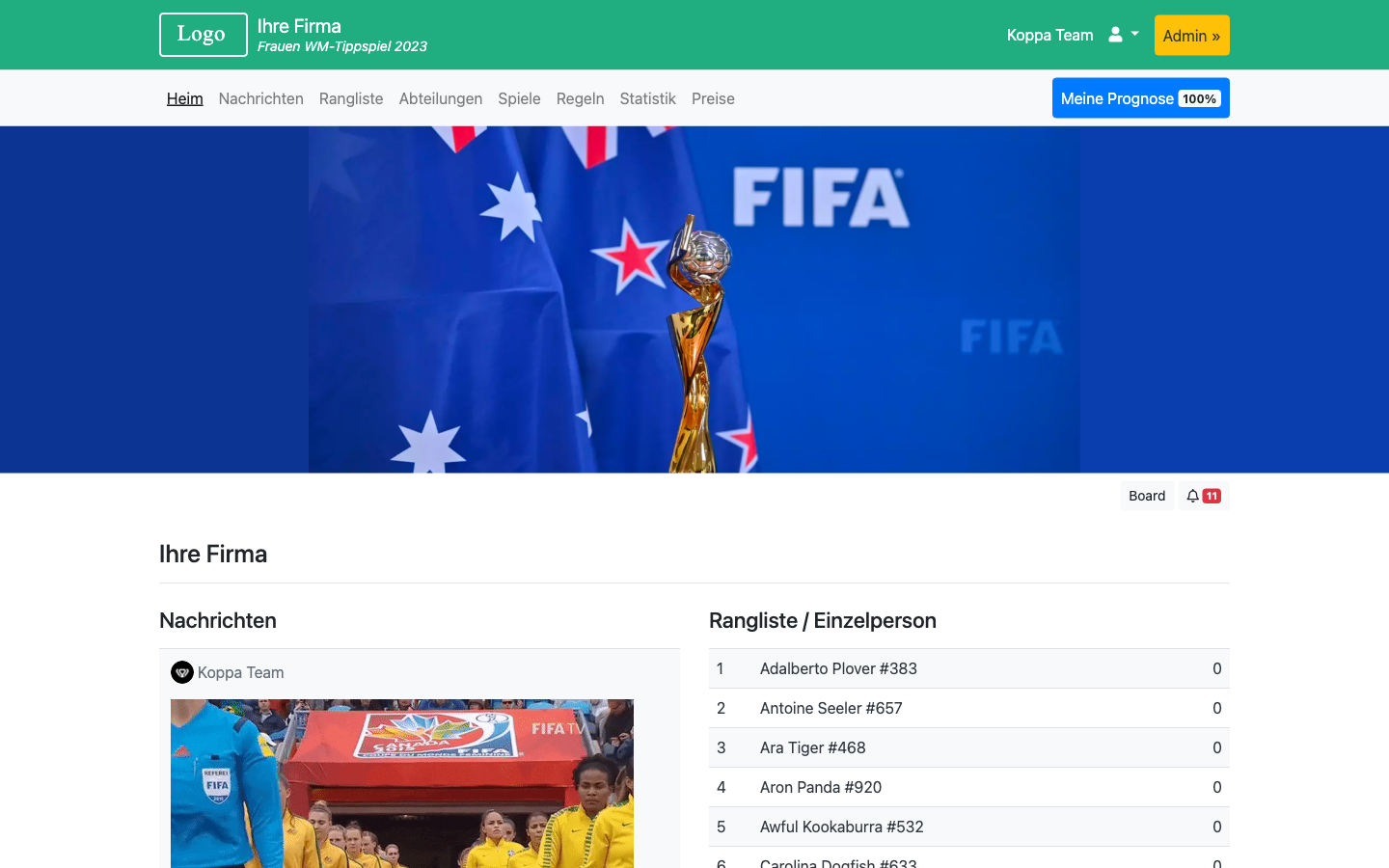
Task: Click Frauen WM-Tippspiel 2023 subtitle
Action: 342,46
